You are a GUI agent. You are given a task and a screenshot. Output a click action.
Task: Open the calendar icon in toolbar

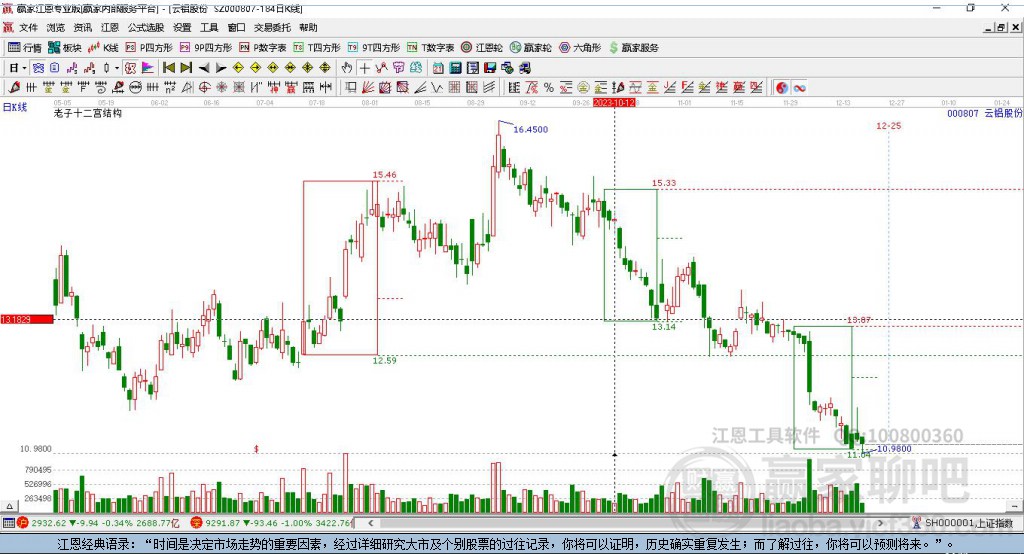[x=438, y=68]
